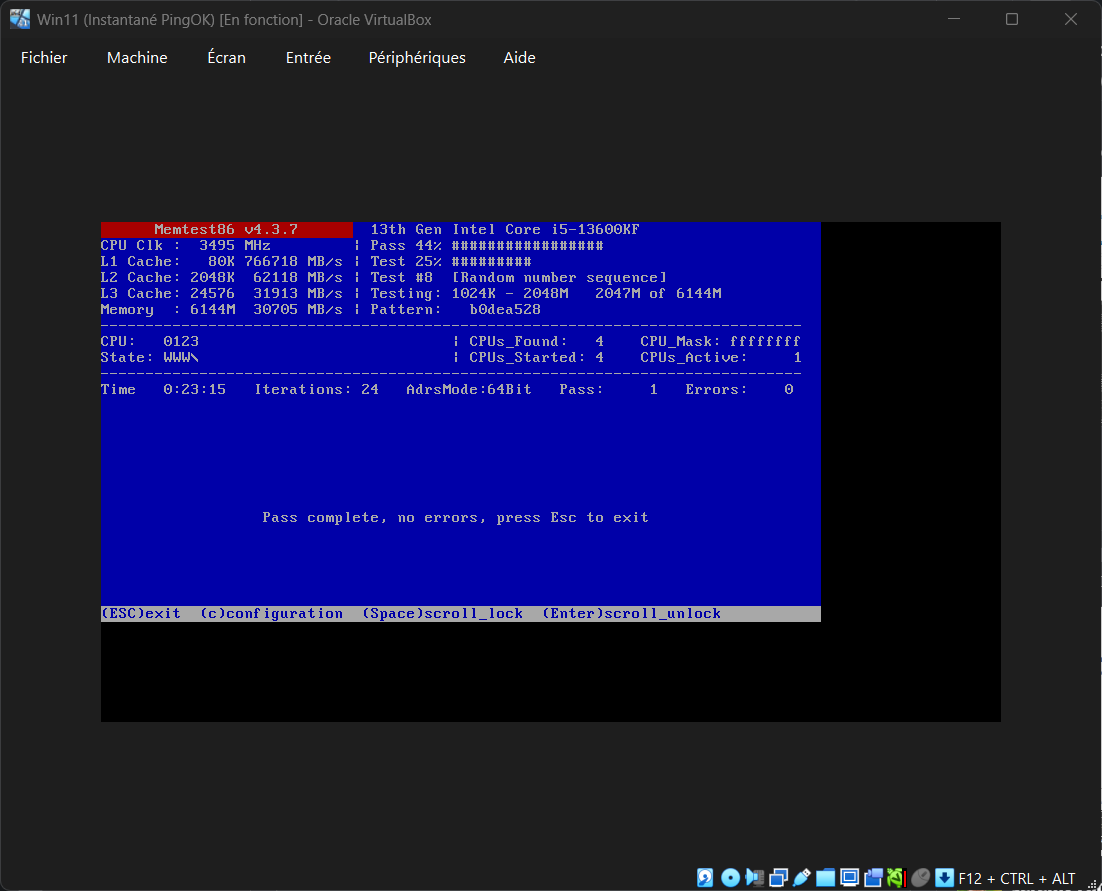1102x891 pixels.
Task: Click the network adapters status icon
Action: tap(778, 878)
